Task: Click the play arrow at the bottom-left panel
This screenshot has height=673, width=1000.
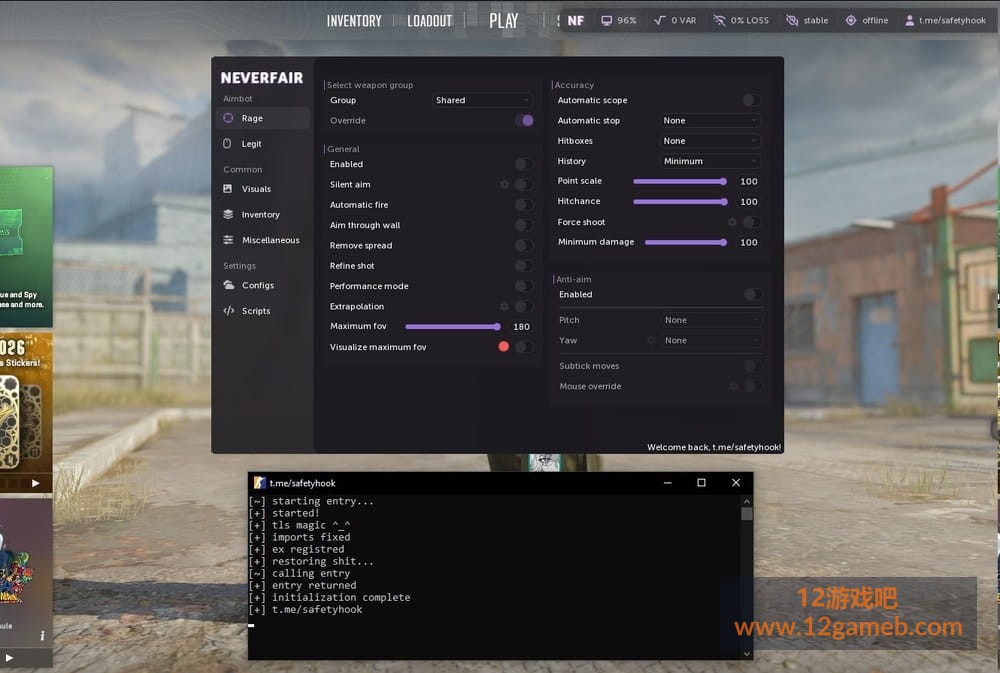Action: point(9,657)
